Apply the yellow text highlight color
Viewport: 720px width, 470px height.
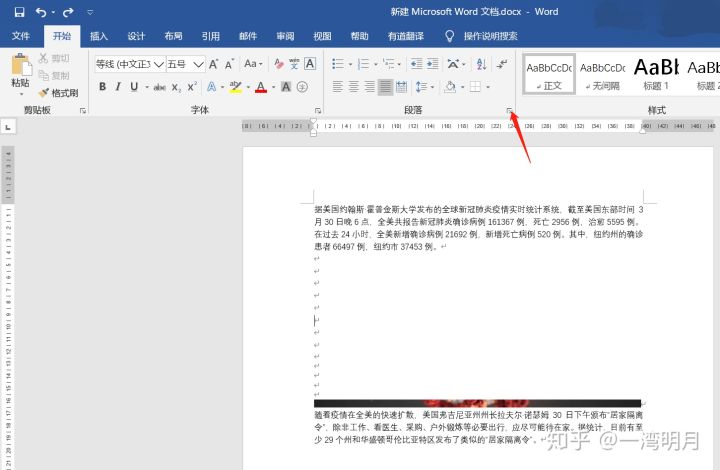[x=236, y=87]
